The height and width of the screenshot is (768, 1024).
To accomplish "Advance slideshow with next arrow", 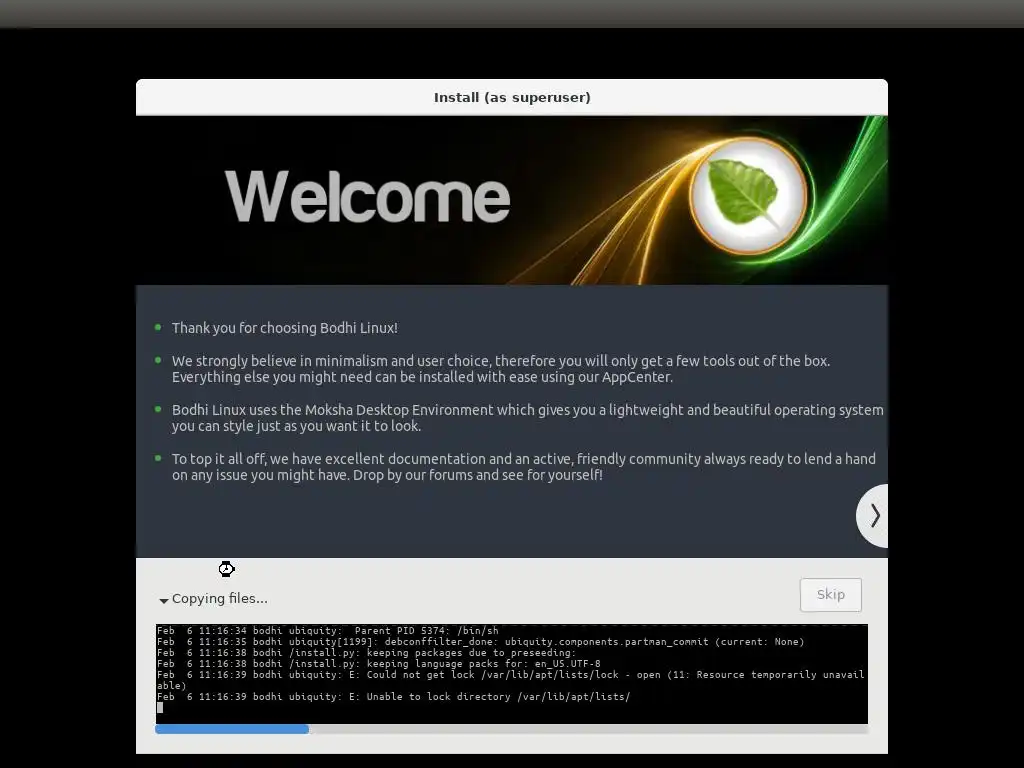I will [x=873, y=515].
